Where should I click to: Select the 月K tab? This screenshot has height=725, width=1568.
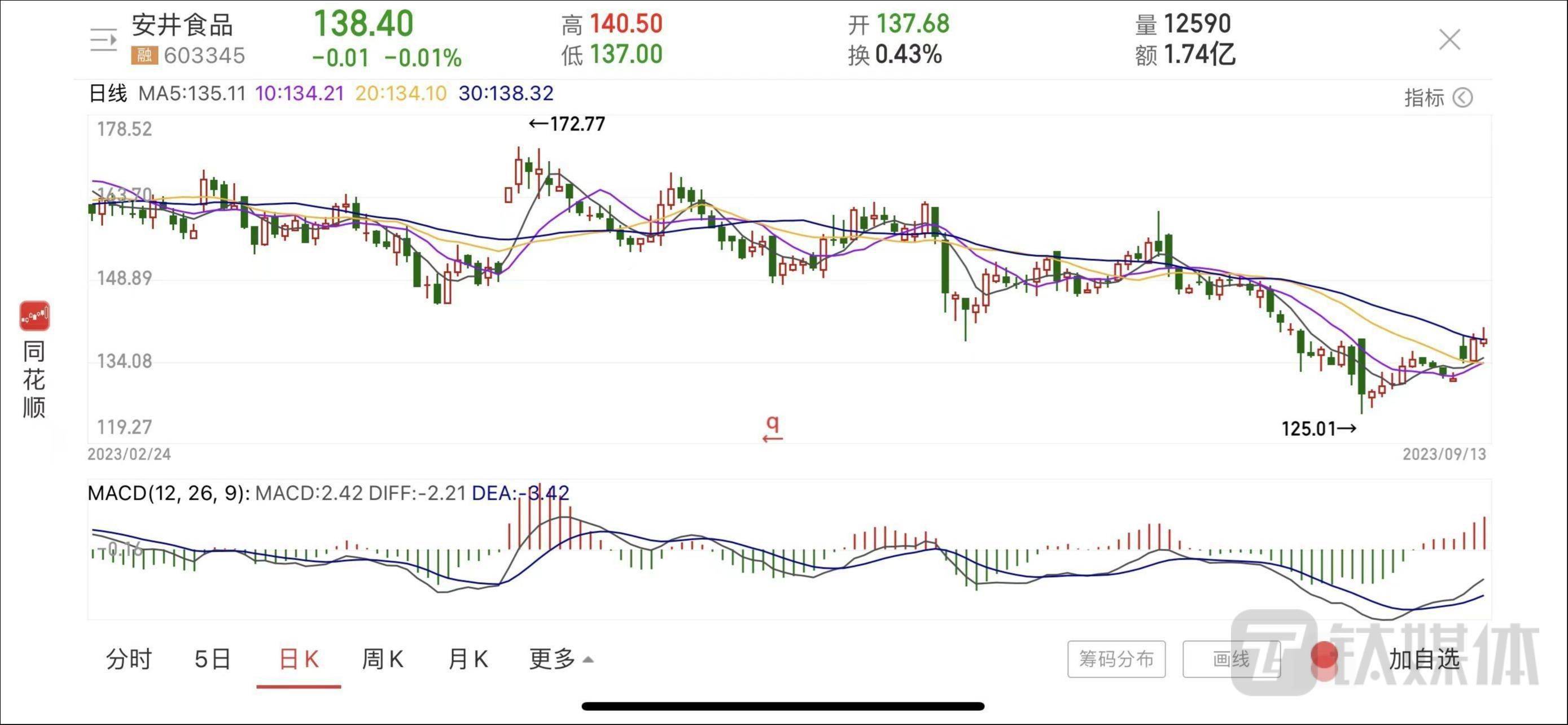tap(467, 658)
